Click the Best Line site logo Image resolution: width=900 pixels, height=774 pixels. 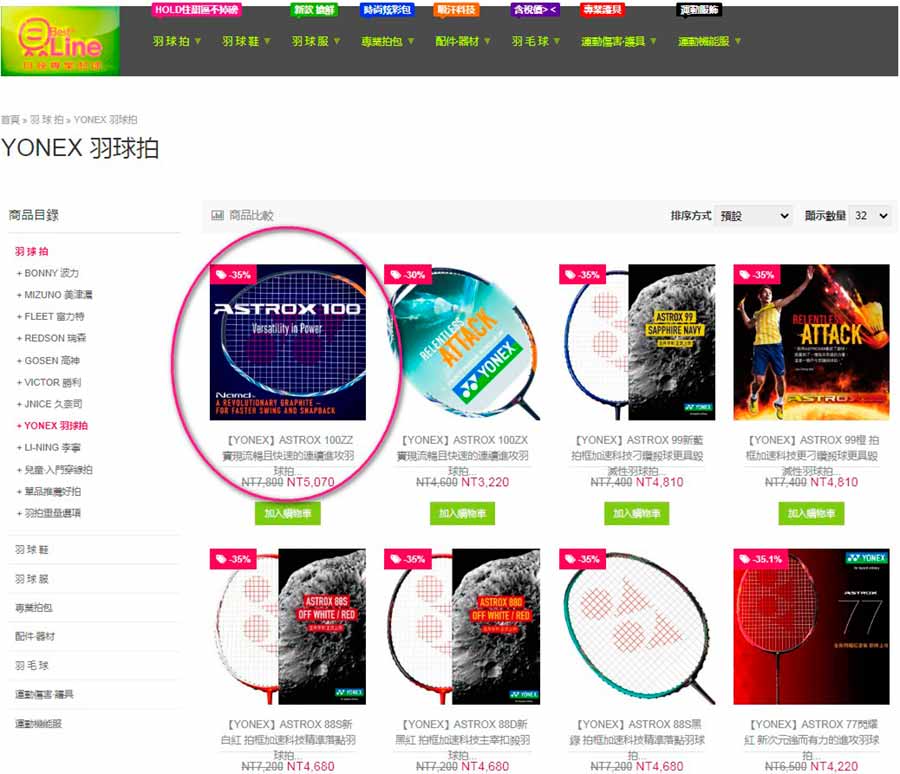[60, 41]
